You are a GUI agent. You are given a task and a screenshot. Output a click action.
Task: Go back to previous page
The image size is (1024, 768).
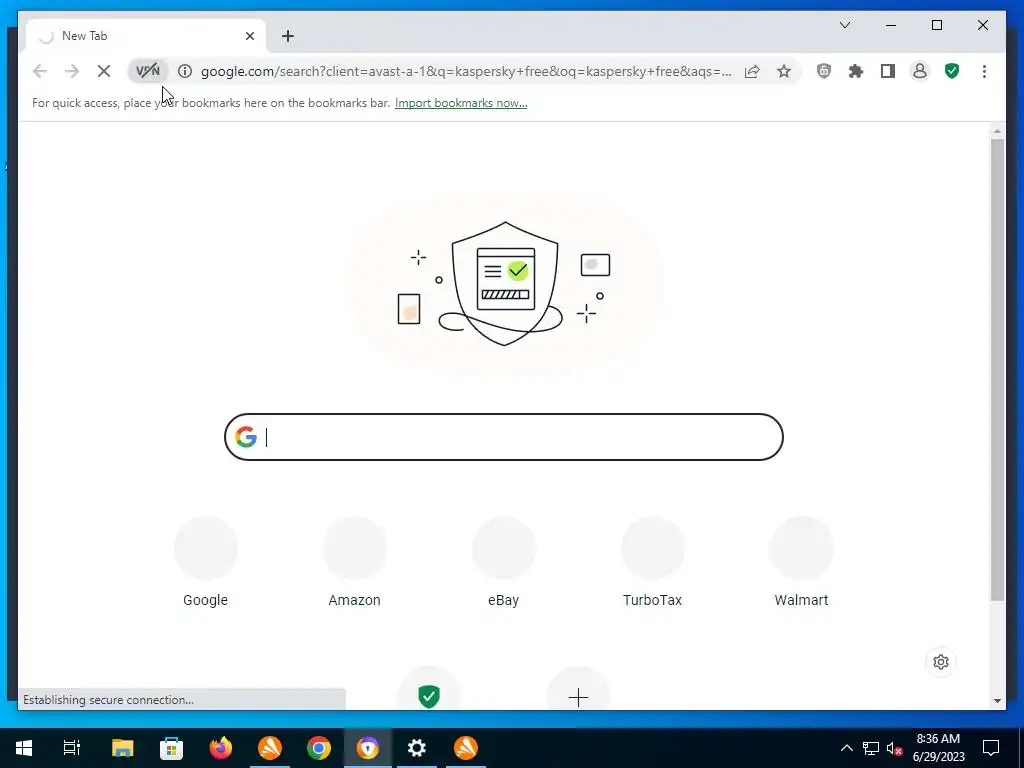(x=40, y=71)
